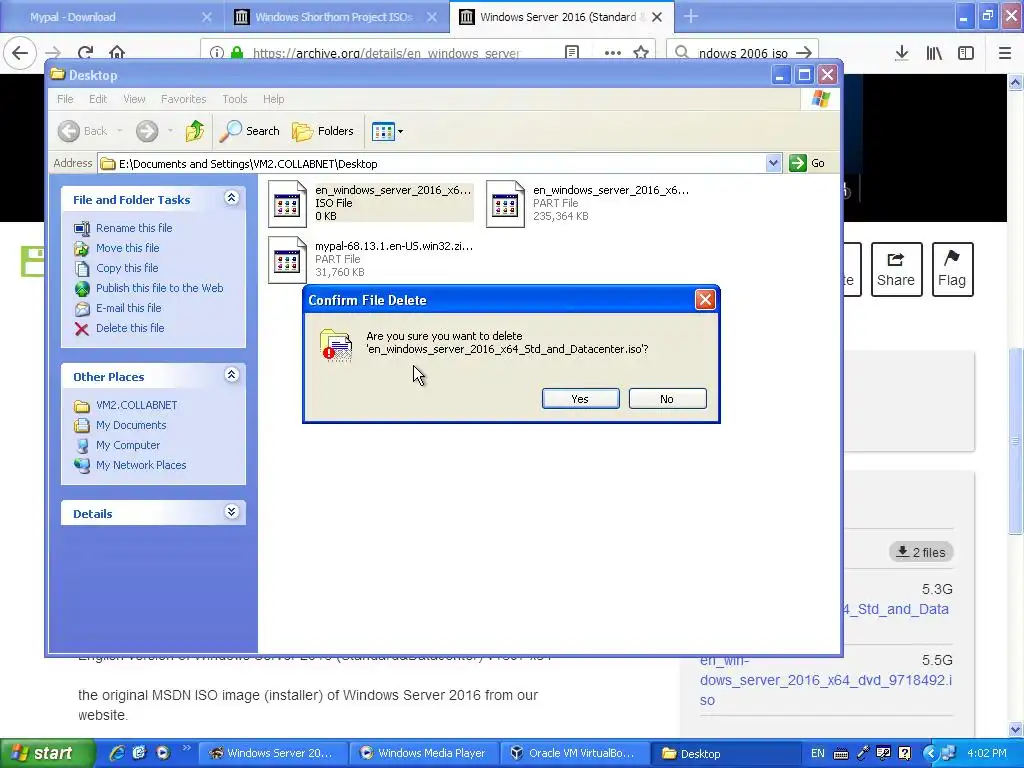Open the File menu in Desktop window
Viewport: 1024px width, 768px height.
[65, 99]
